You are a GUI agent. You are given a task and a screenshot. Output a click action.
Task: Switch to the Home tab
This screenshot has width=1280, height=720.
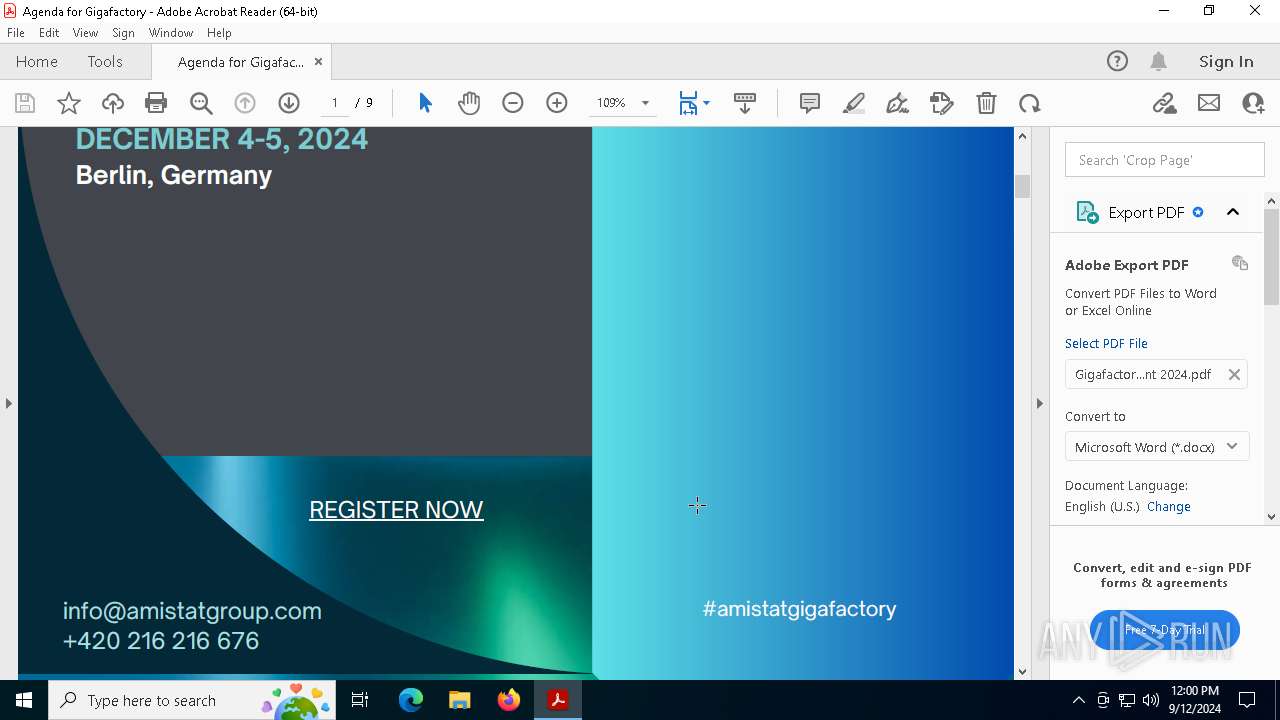point(37,61)
